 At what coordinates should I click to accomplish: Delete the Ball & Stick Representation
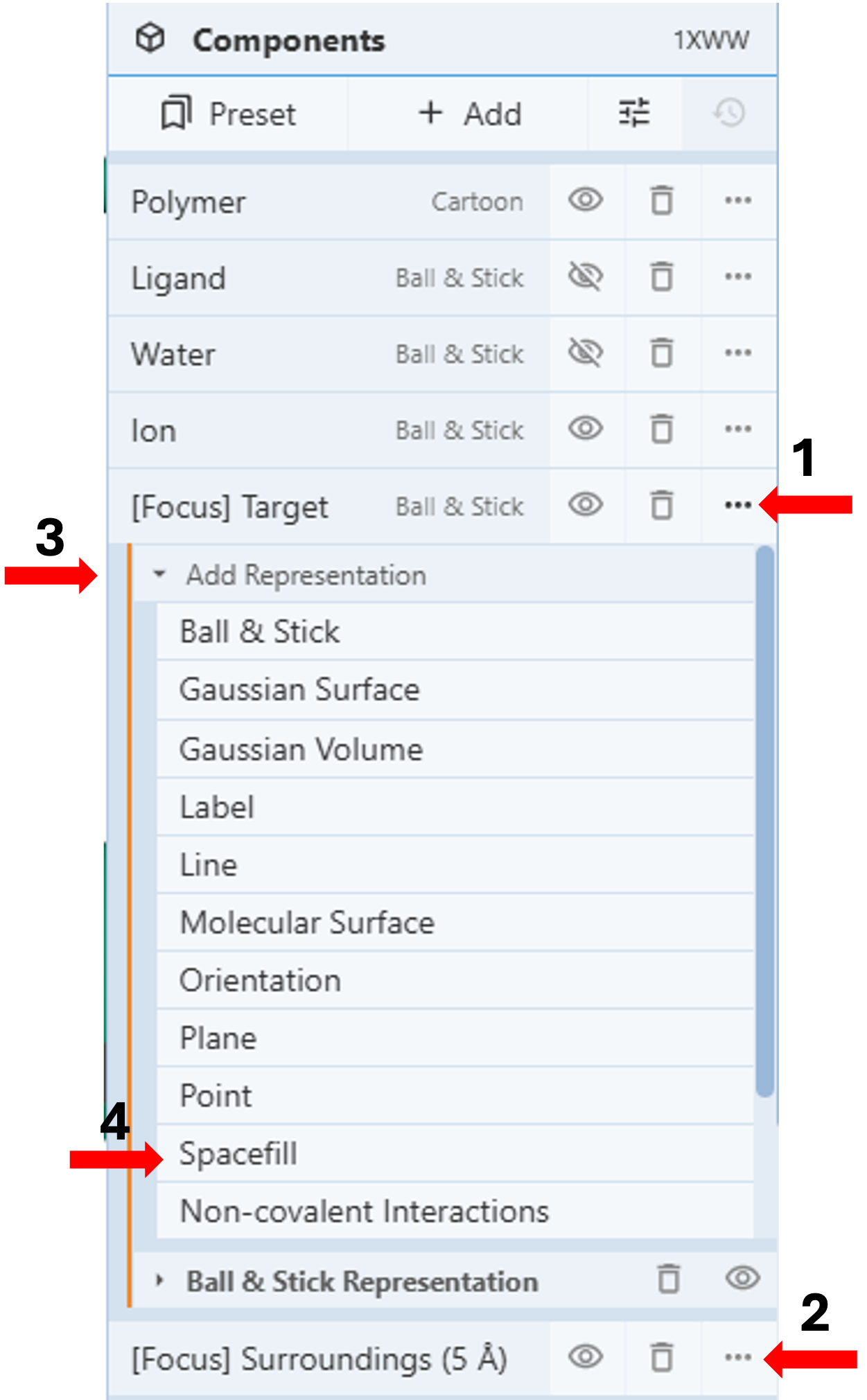(x=669, y=1279)
